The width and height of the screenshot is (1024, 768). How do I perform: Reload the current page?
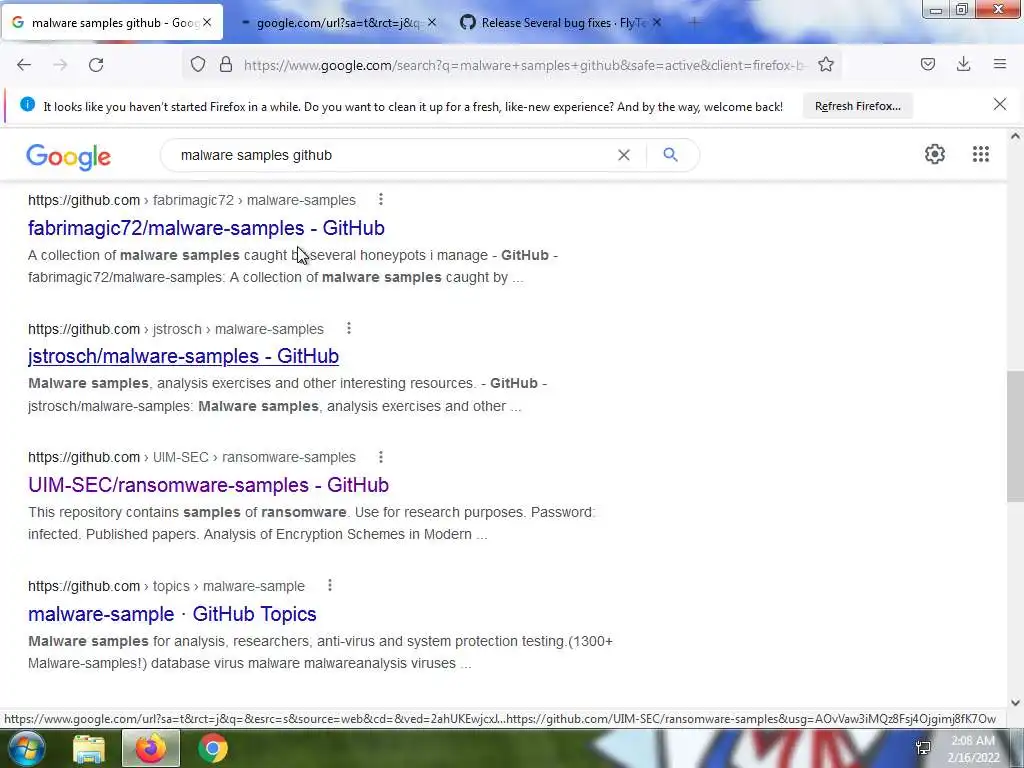point(96,65)
